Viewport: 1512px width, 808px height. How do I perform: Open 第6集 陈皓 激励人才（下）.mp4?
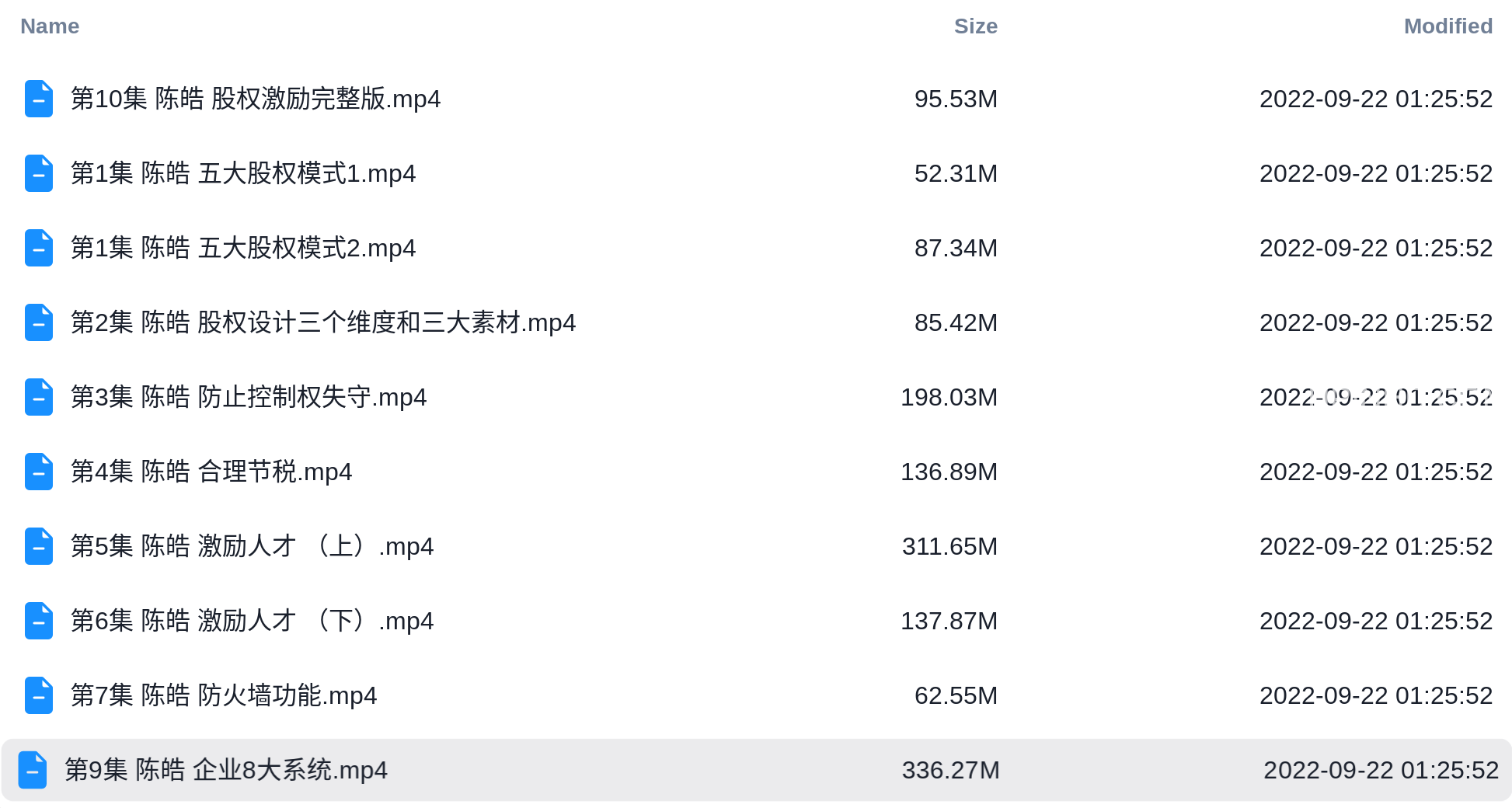(252, 621)
